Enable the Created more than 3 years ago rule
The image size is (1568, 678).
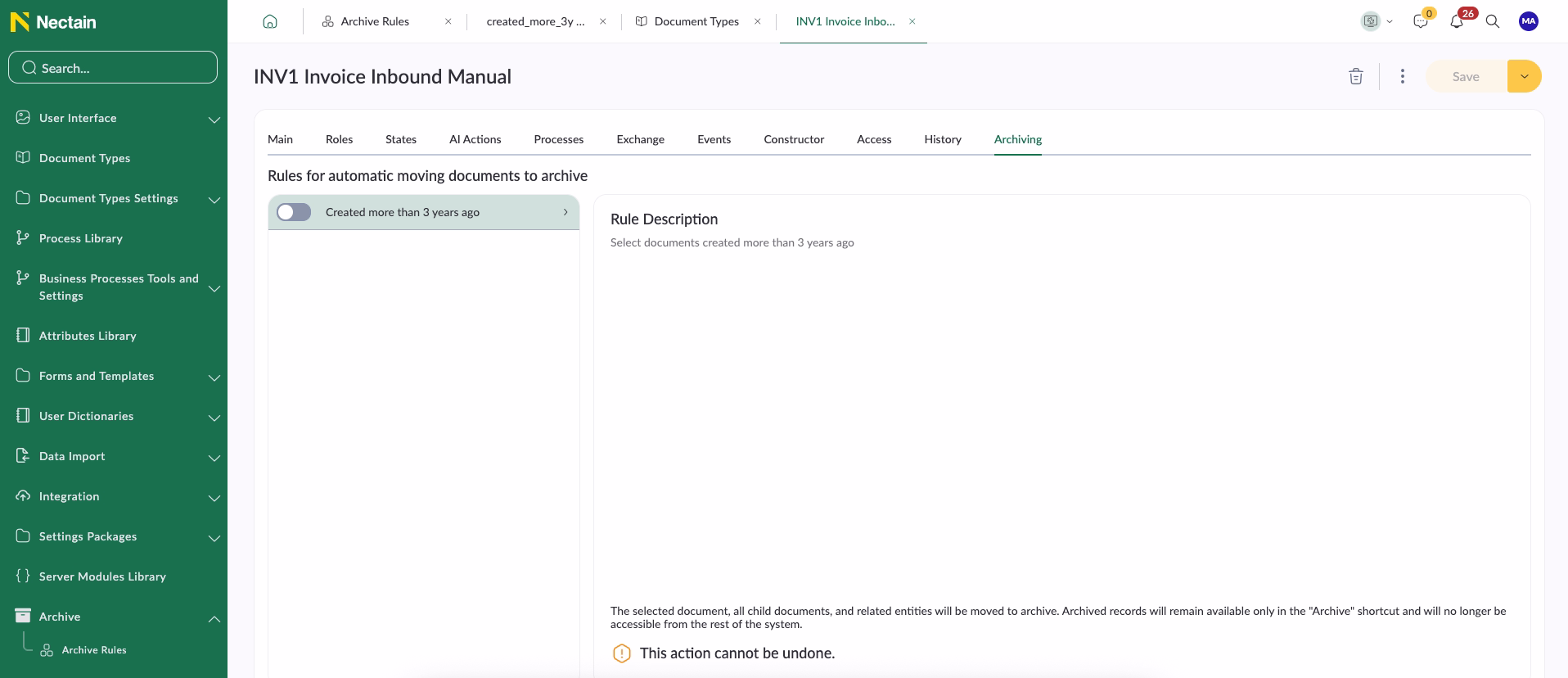(x=294, y=212)
